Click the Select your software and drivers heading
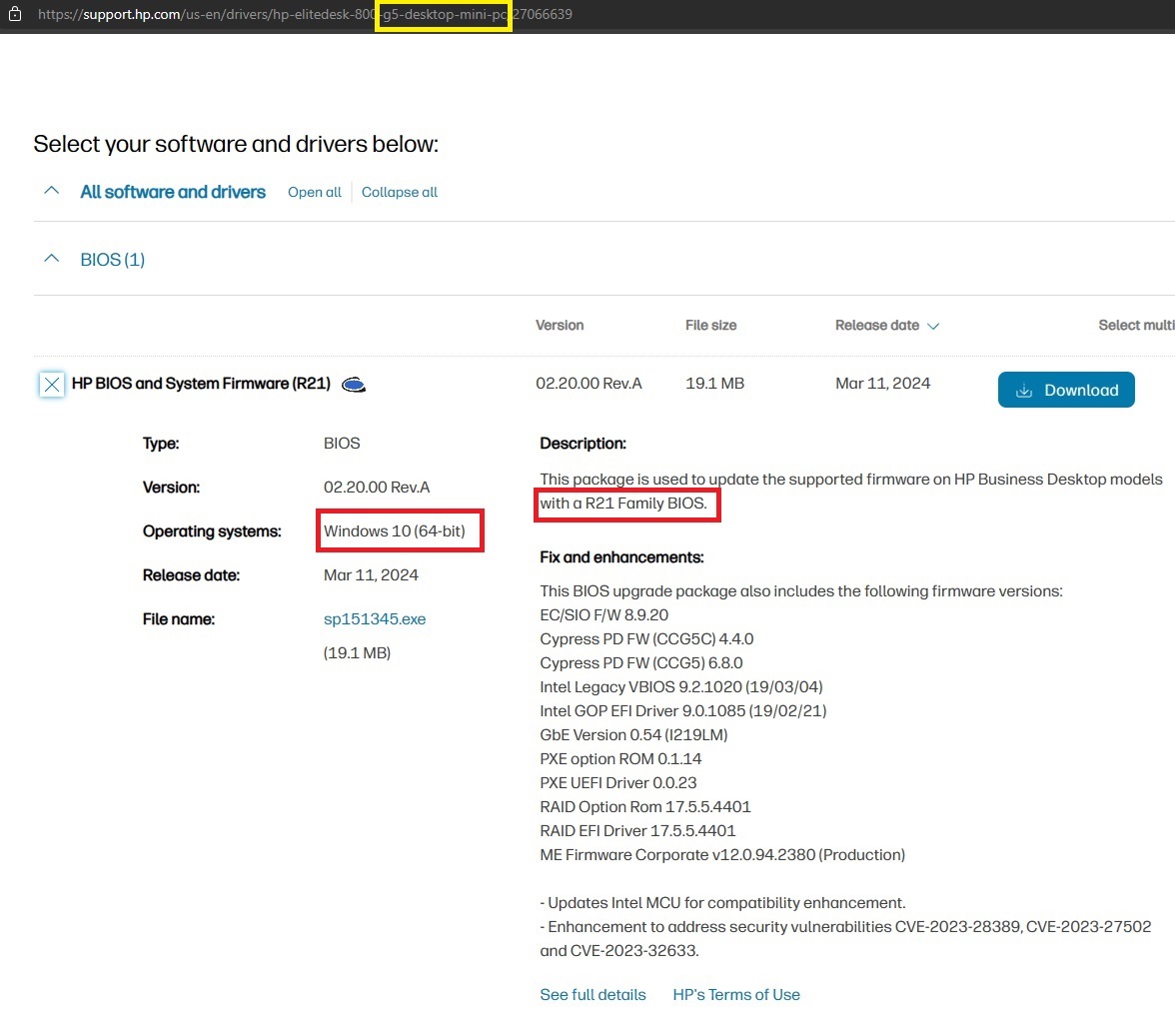1175x1036 pixels. tap(236, 144)
